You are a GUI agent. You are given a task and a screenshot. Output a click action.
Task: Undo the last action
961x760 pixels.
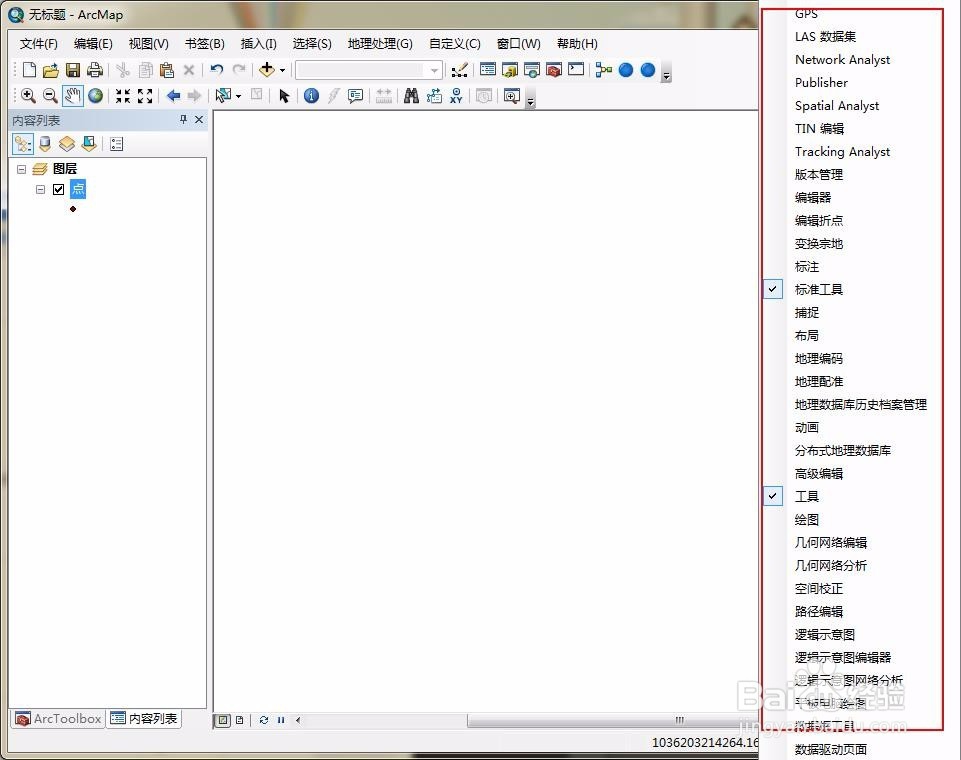pyautogui.click(x=216, y=70)
